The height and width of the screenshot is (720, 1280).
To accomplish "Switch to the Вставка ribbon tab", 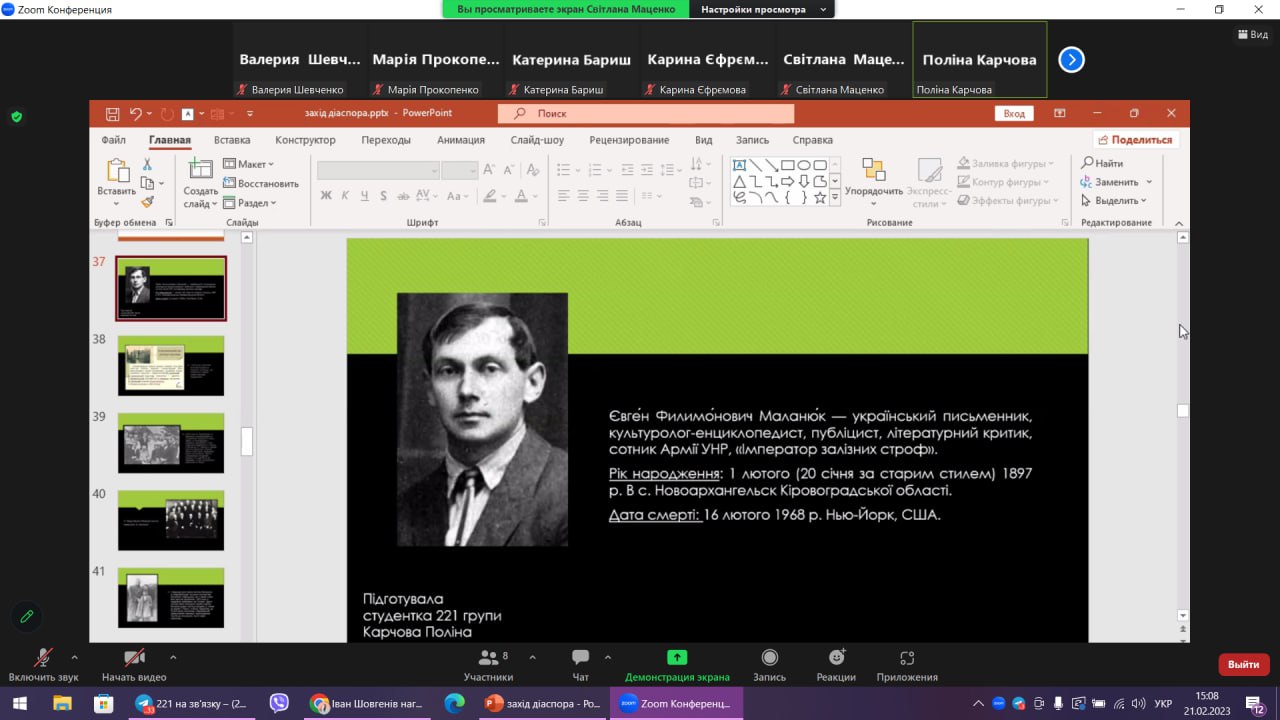I will [232, 140].
